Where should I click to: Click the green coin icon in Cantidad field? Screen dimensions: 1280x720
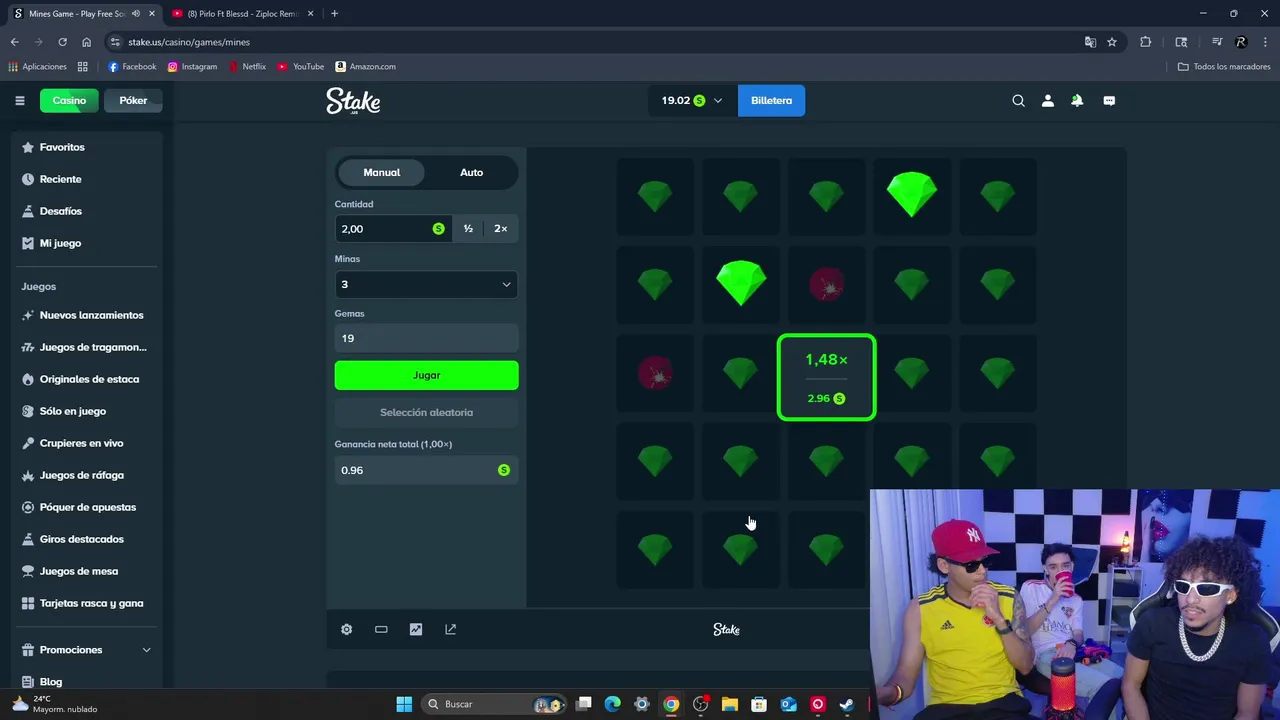(438, 229)
